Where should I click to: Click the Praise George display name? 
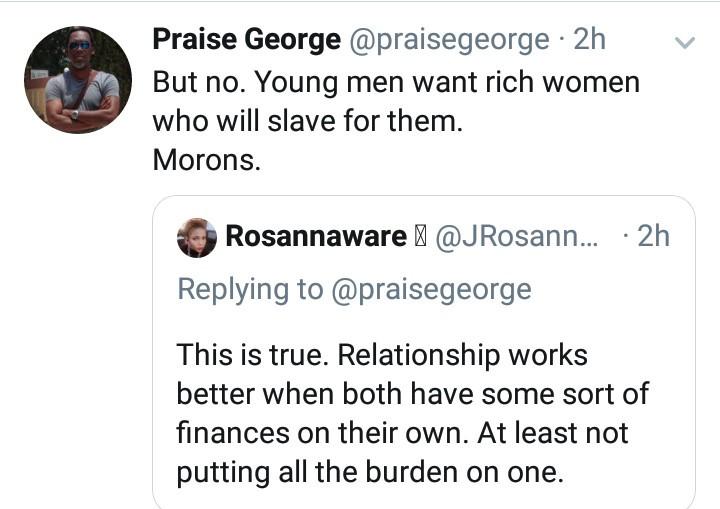(246, 40)
